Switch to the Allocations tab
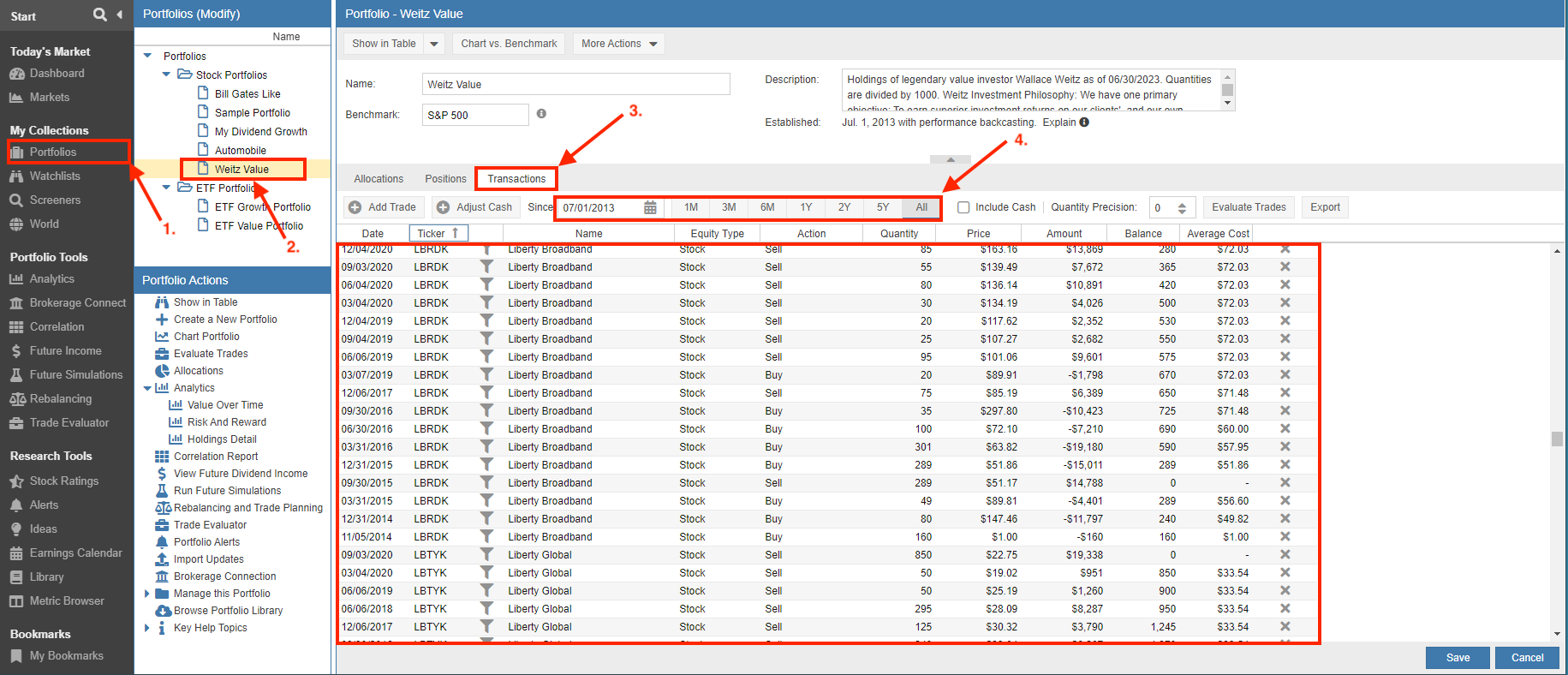 379,179
